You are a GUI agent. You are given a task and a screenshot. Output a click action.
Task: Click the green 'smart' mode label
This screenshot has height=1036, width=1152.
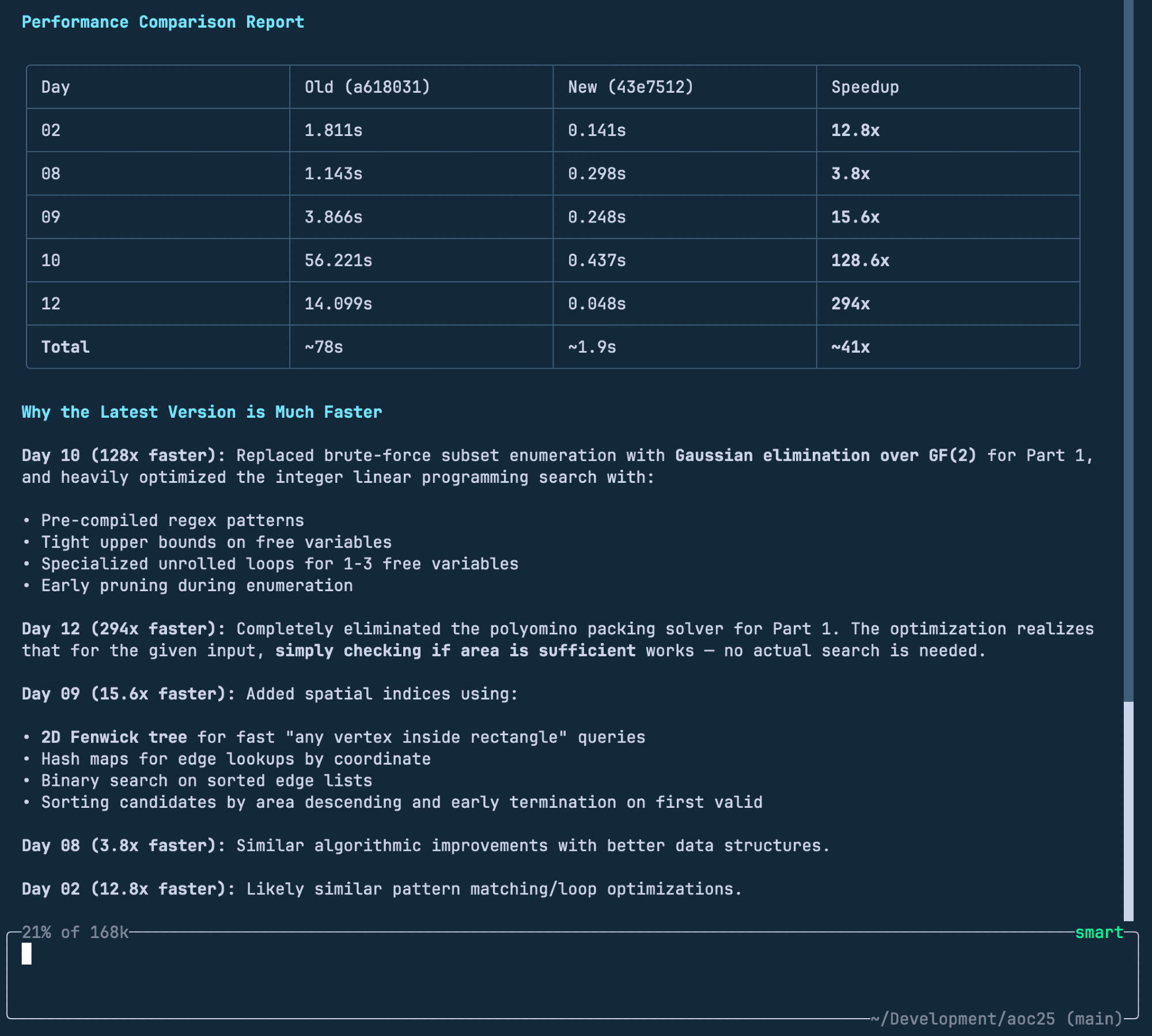1098,932
